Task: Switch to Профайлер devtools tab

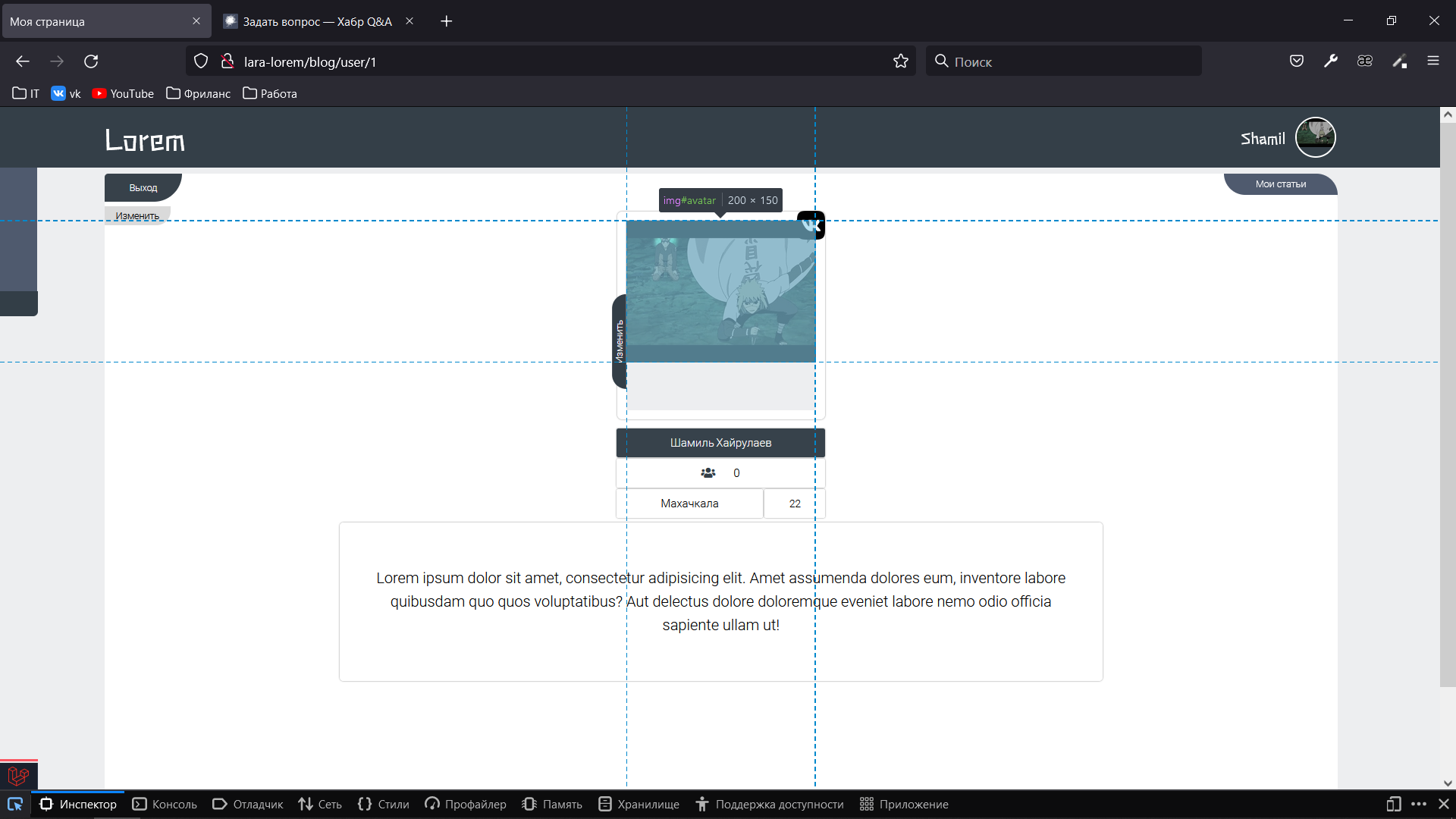Action: click(466, 805)
